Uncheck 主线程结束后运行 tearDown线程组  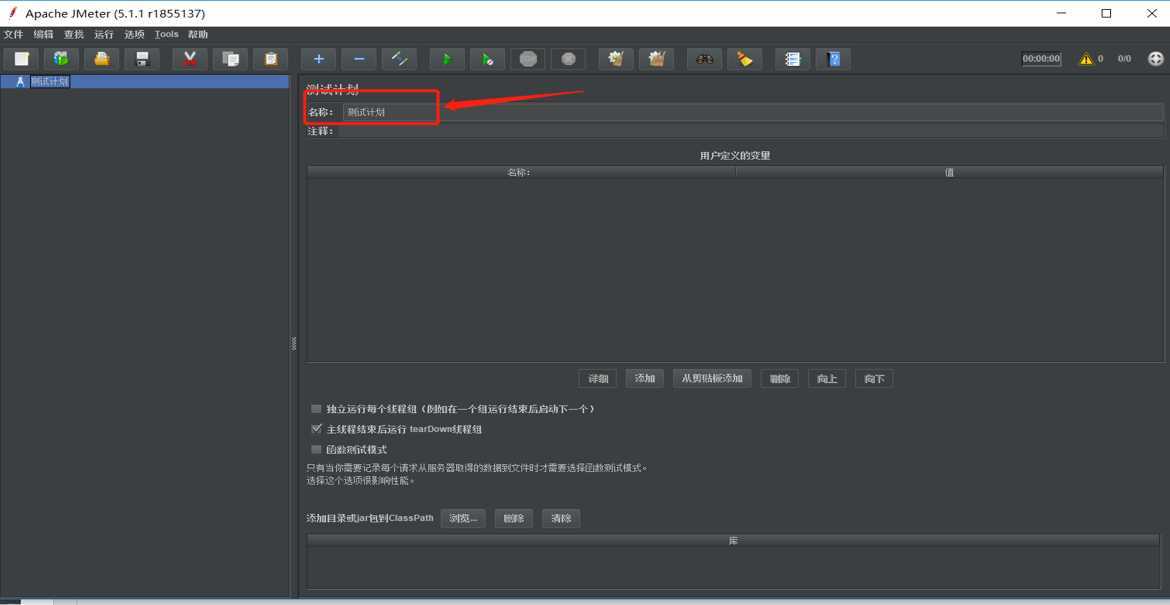(x=316, y=430)
